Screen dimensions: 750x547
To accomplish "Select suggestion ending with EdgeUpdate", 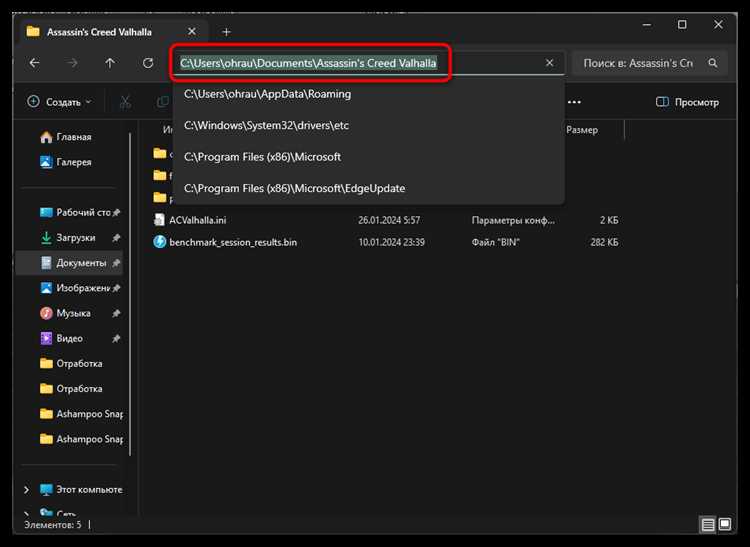I will pos(369,188).
